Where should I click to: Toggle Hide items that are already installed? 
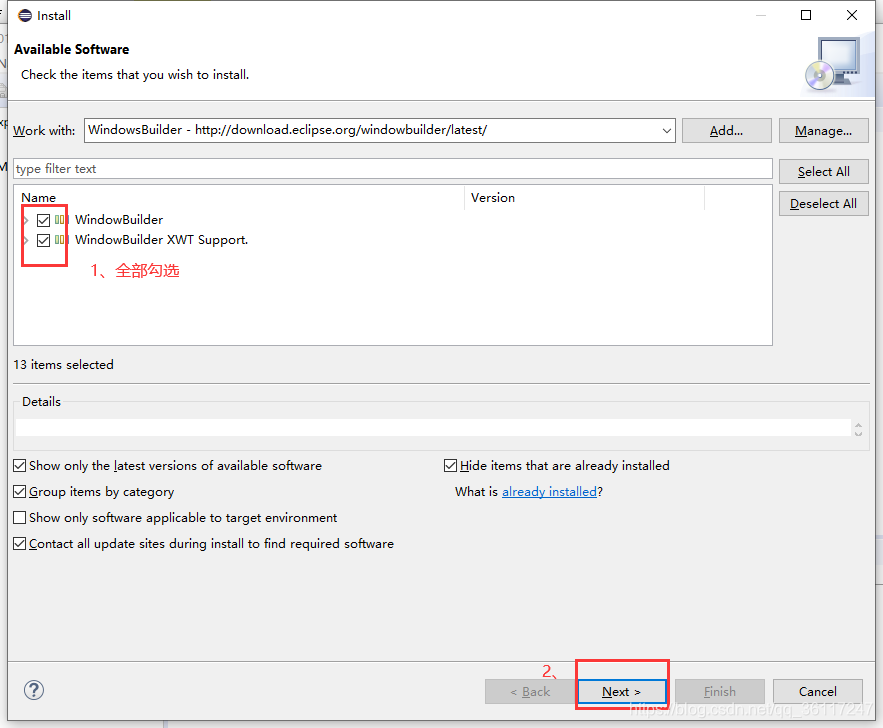point(451,466)
